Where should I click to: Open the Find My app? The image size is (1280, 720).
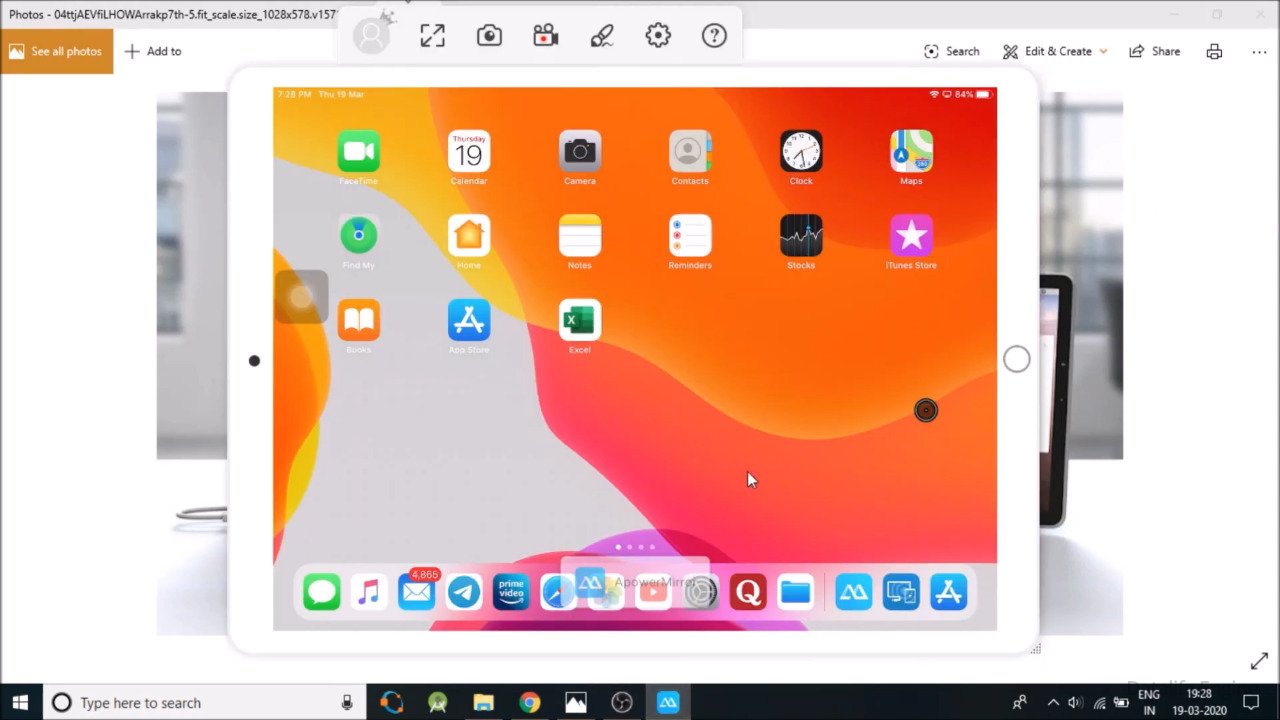coord(358,236)
